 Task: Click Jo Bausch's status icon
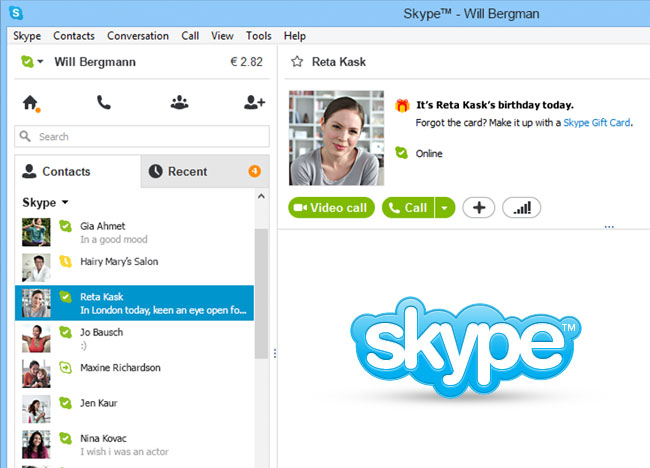65,332
